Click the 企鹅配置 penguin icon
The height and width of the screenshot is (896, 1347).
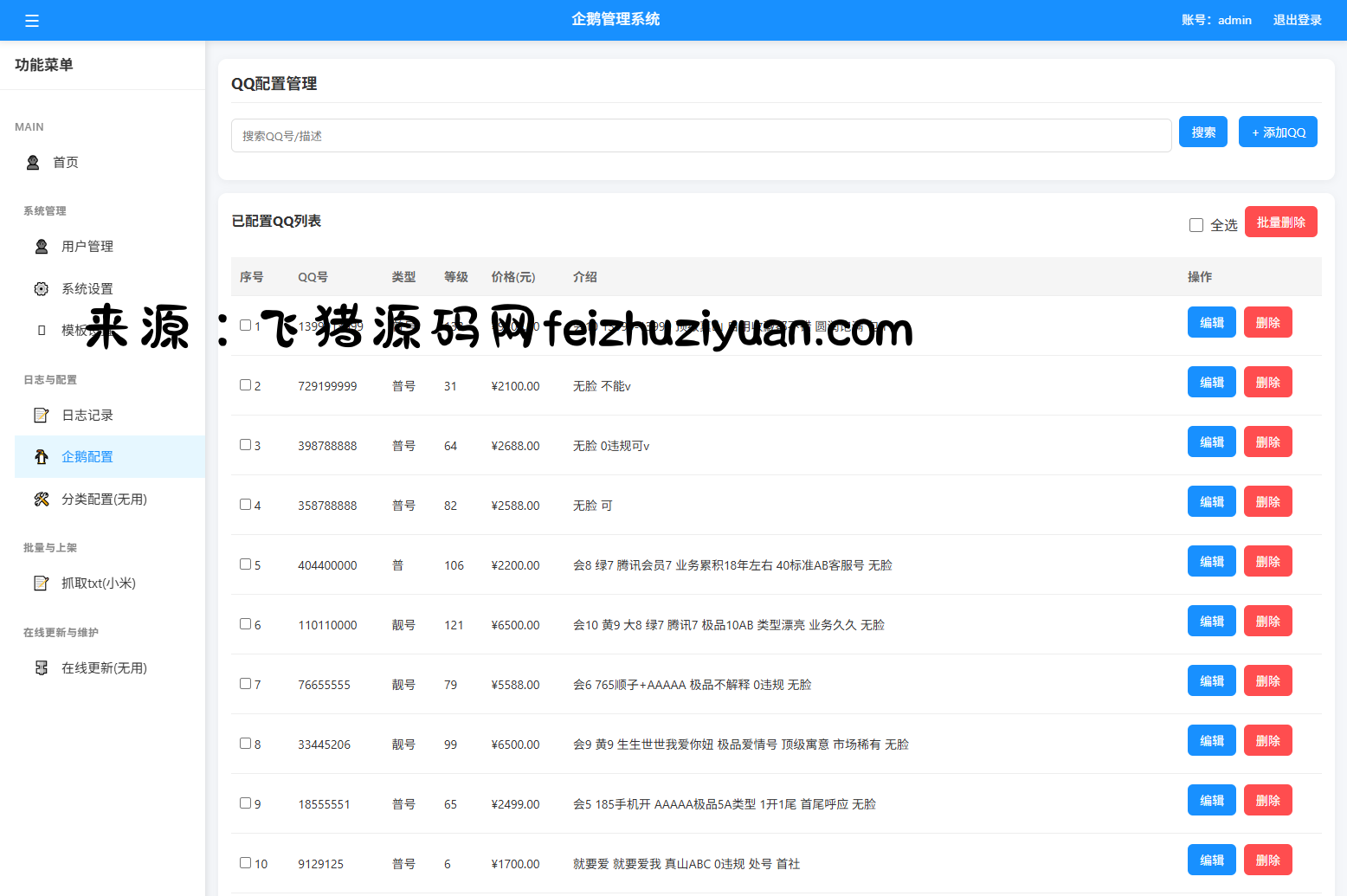41,457
